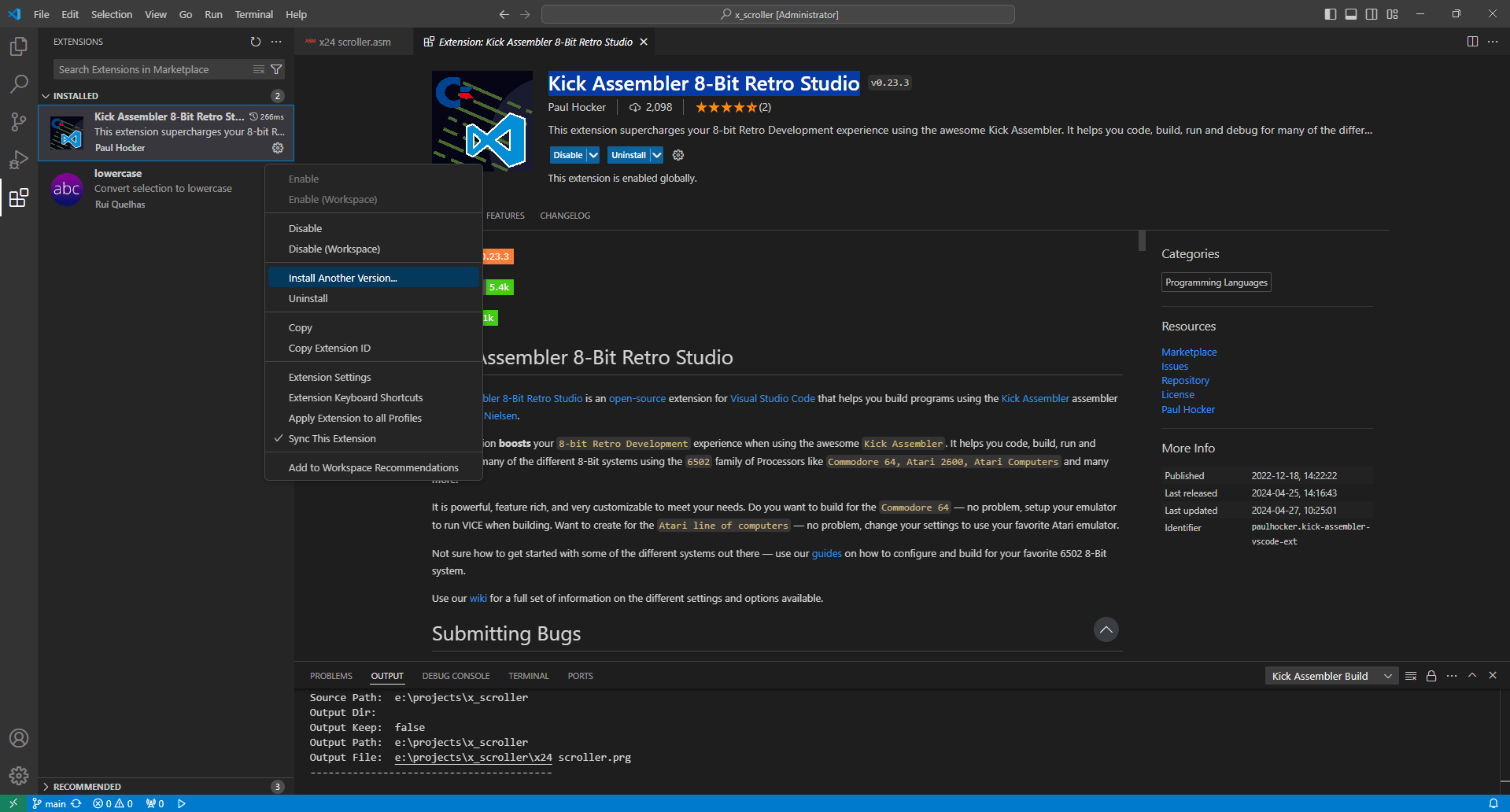Close the Kick Assembler extension tab
Viewport: 1510px width, 812px height.
tap(644, 42)
